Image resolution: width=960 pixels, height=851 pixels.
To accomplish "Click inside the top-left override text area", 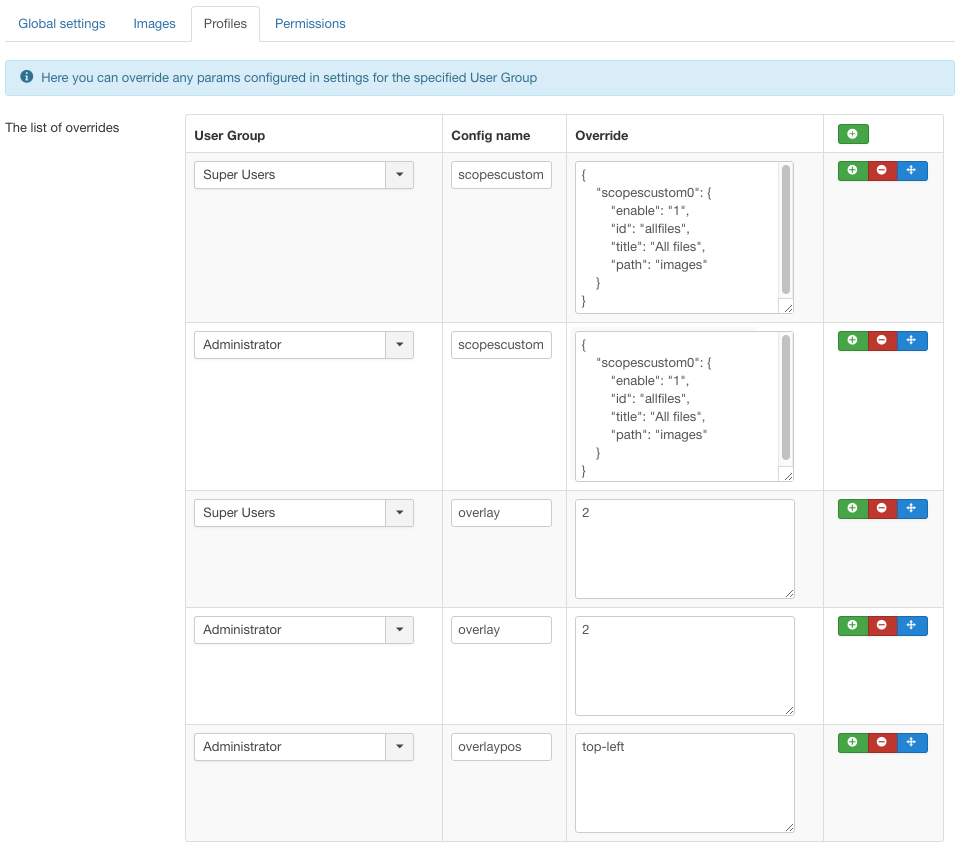I will (x=683, y=783).
